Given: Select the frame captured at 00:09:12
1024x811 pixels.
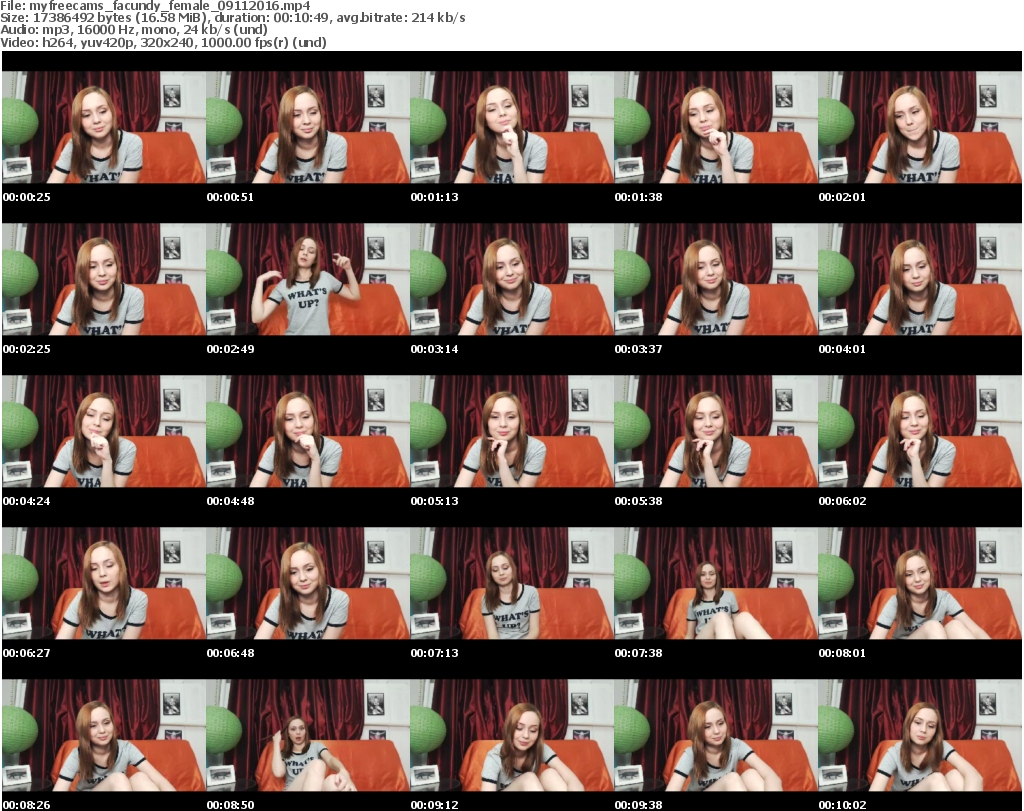Looking at the screenshot, I should click(x=512, y=736).
